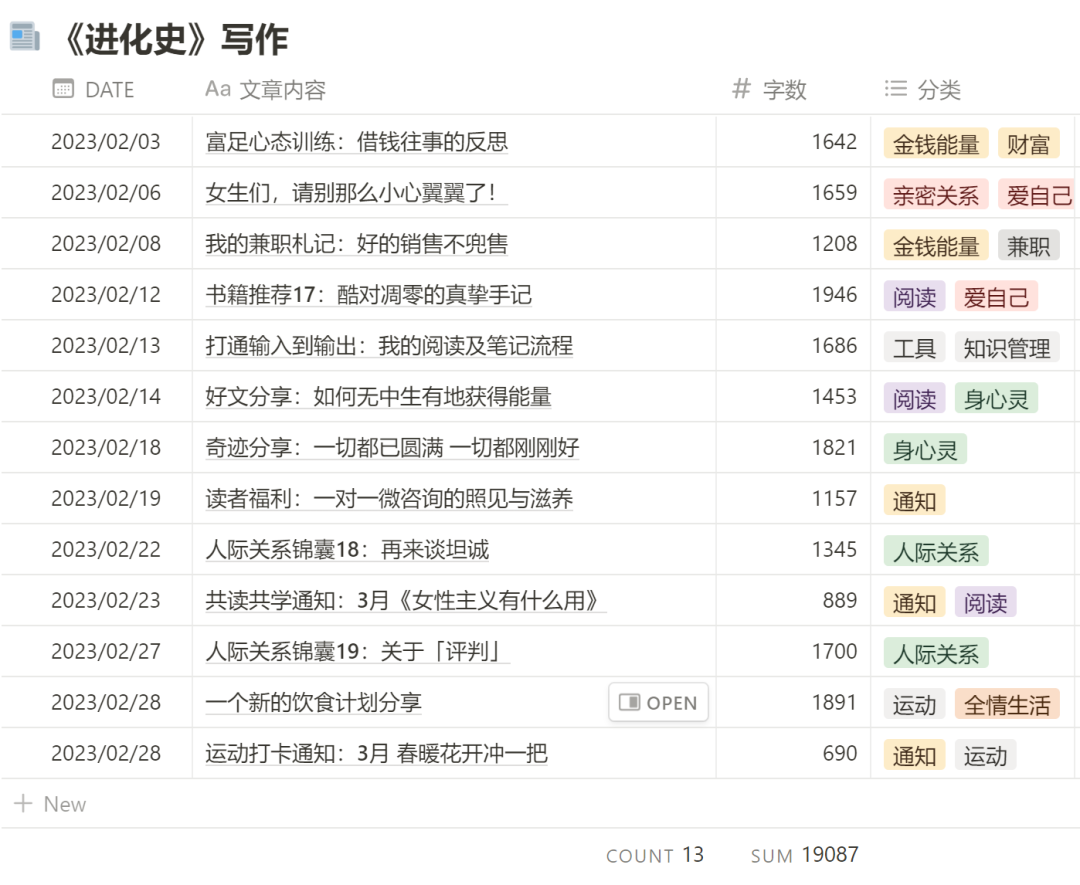Click the newspaper page icon beside the title
The width and height of the screenshot is (1080, 885).
pos(25,37)
